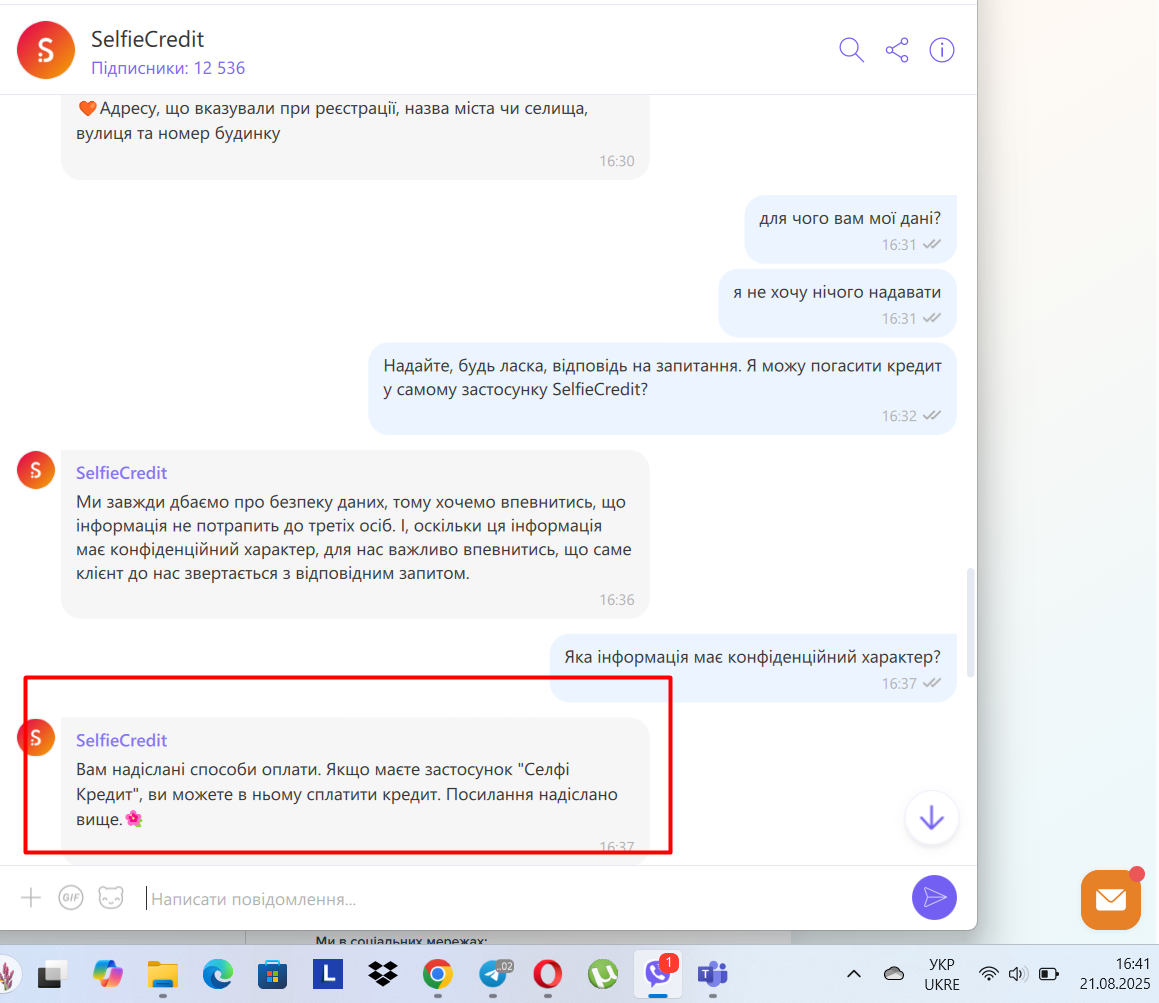Screen dimensions: 1159x1003
Task: Click SelfieCredit avatar beside the last message
Action: tap(35, 737)
